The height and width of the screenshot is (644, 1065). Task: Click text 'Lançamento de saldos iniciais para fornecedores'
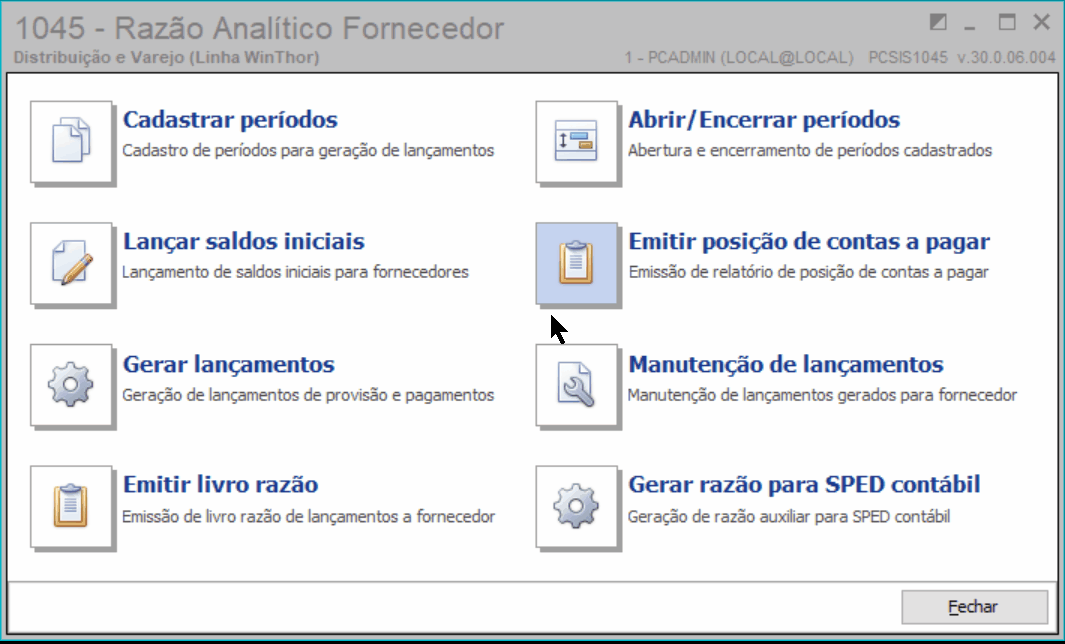tap(295, 272)
